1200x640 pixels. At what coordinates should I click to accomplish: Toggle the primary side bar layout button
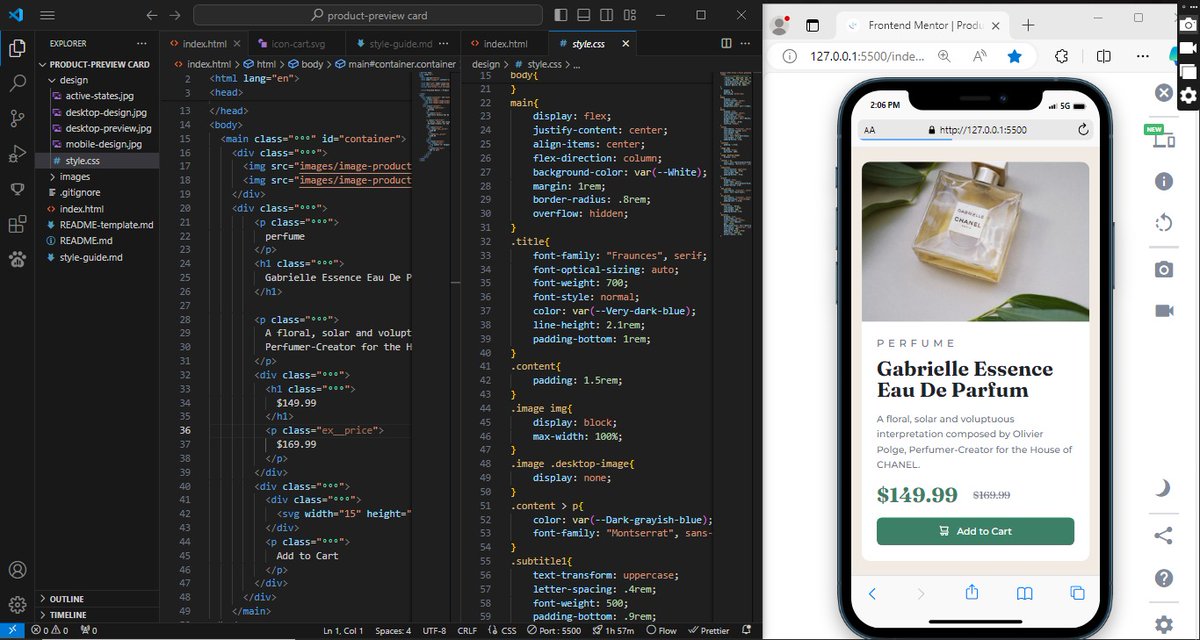pos(563,15)
